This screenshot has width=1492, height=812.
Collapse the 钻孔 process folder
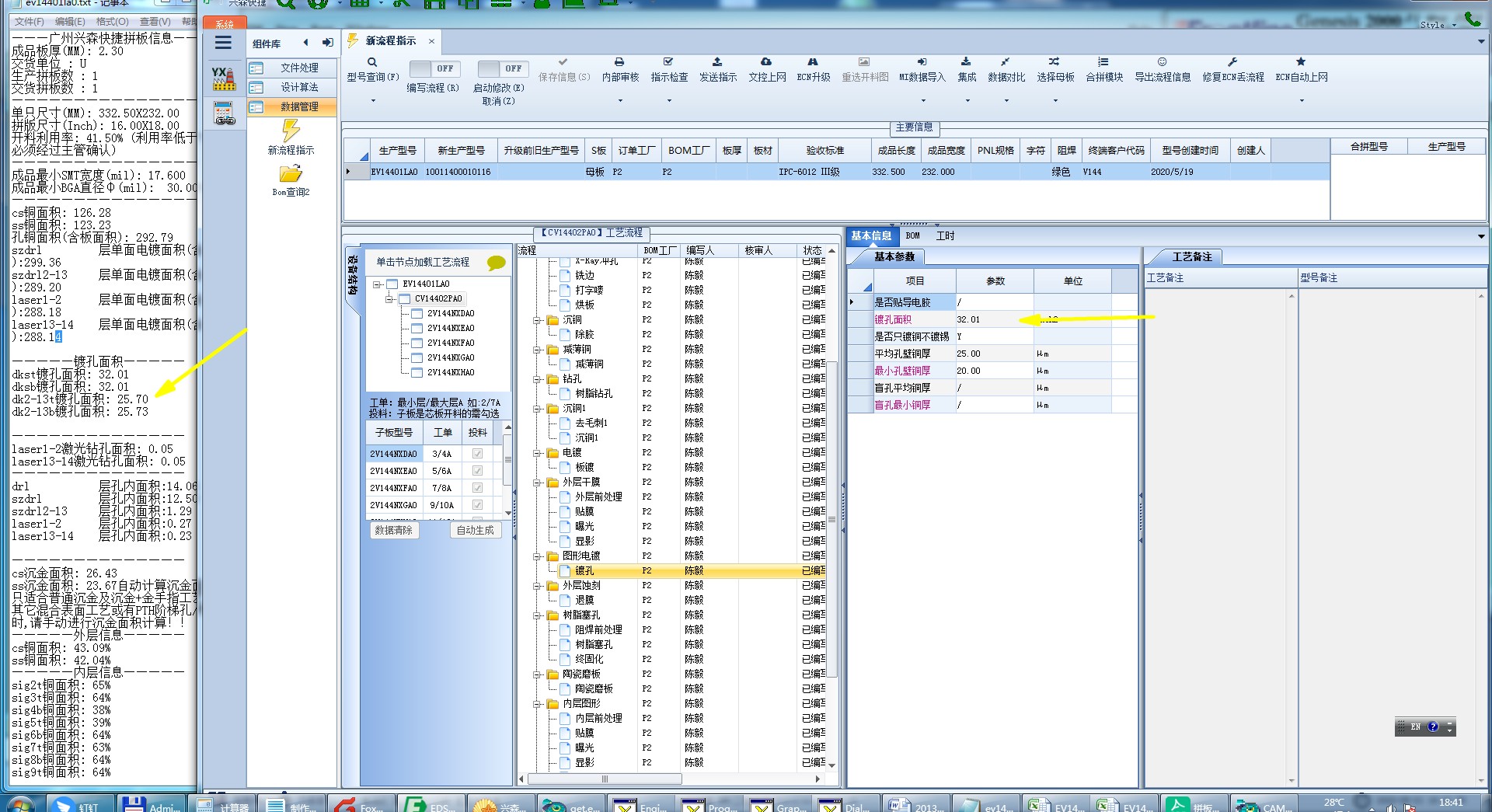(x=537, y=379)
